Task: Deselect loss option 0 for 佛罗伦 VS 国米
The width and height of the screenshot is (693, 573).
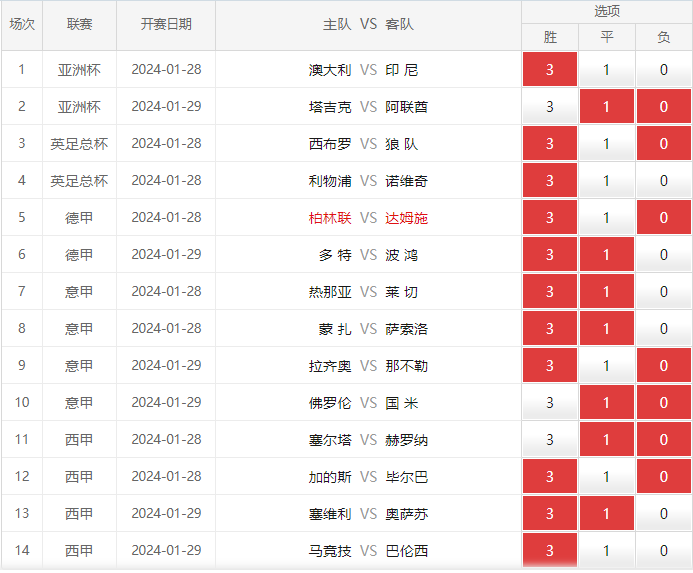Action: (663, 402)
